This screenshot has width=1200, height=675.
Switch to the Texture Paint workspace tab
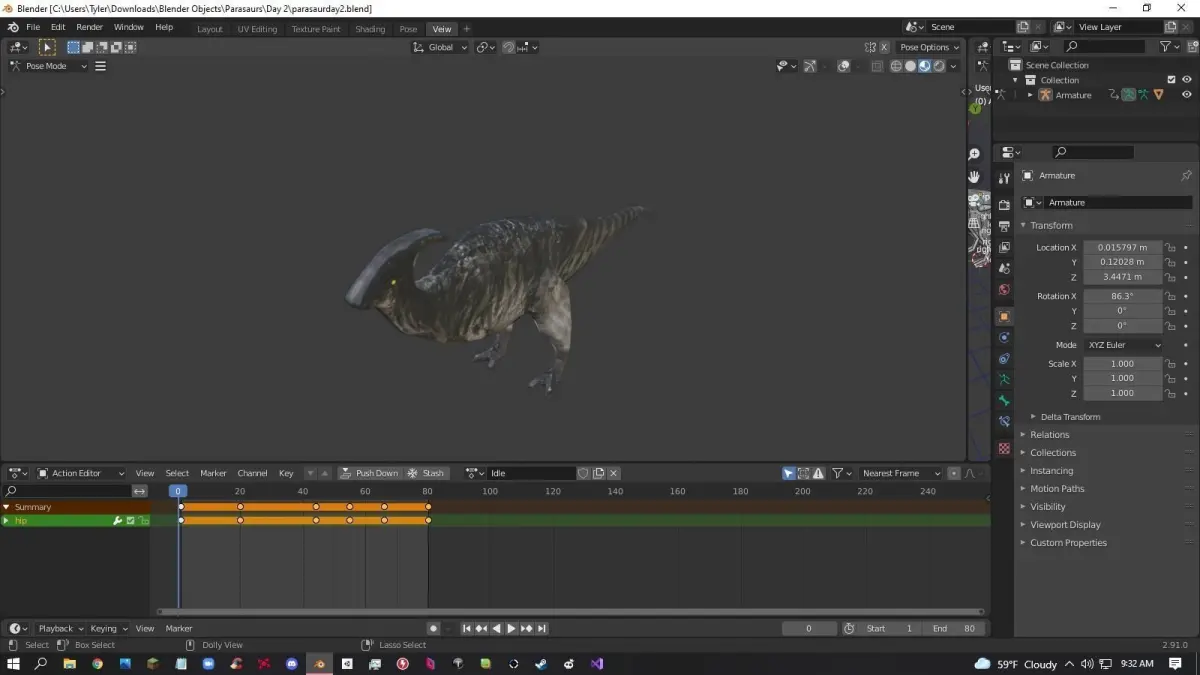[x=316, y=29]
